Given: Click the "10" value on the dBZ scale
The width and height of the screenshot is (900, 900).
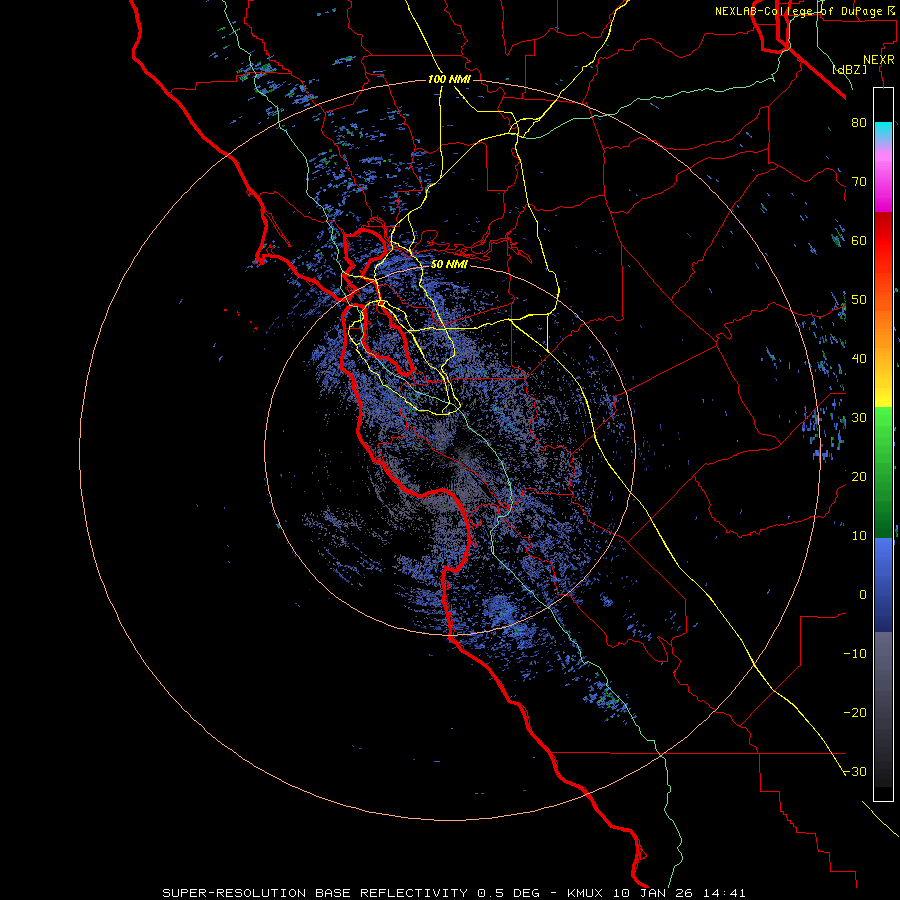Looking at the screenshot, I should [x=859, y=536].
